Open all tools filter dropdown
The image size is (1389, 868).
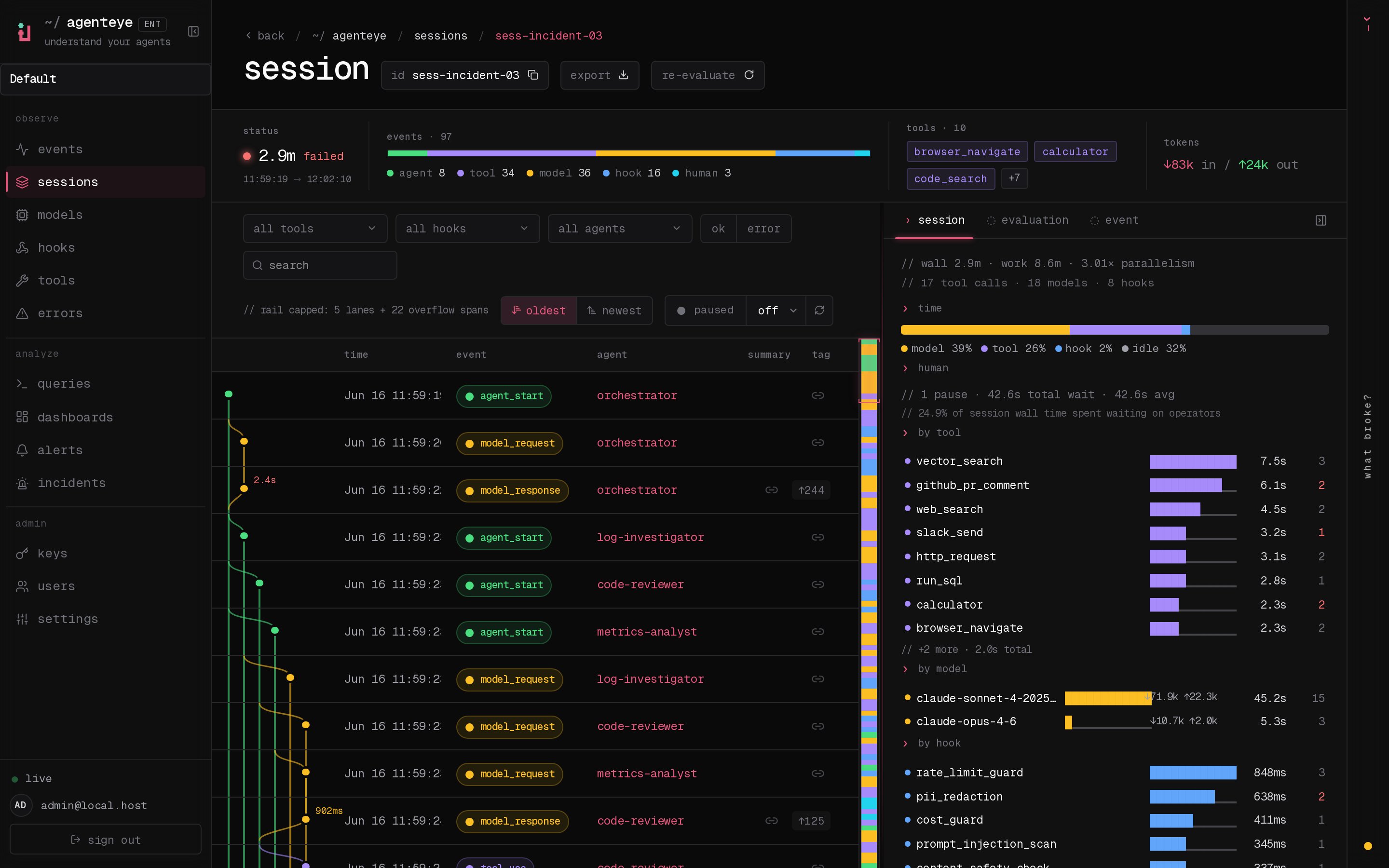[315, 229]
